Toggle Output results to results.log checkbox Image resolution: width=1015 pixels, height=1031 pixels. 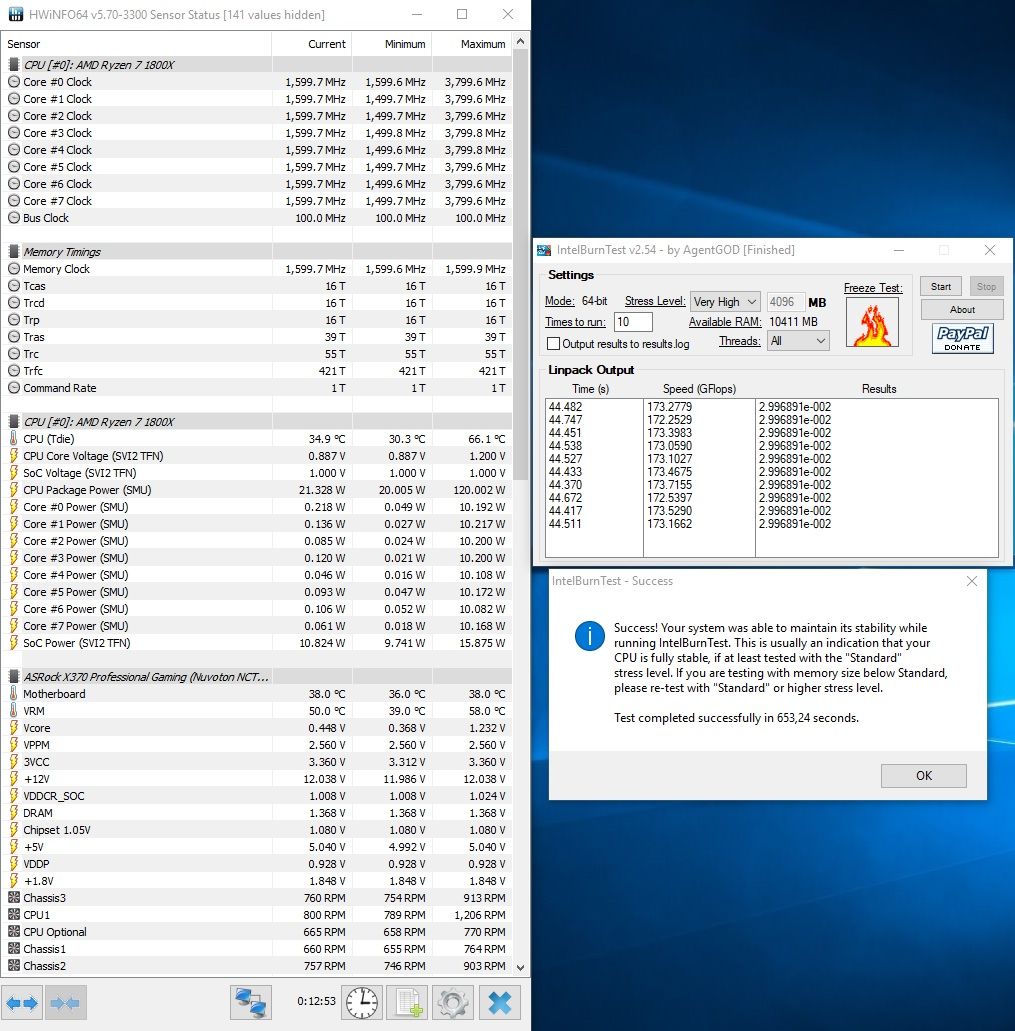(x=554, y=344)
